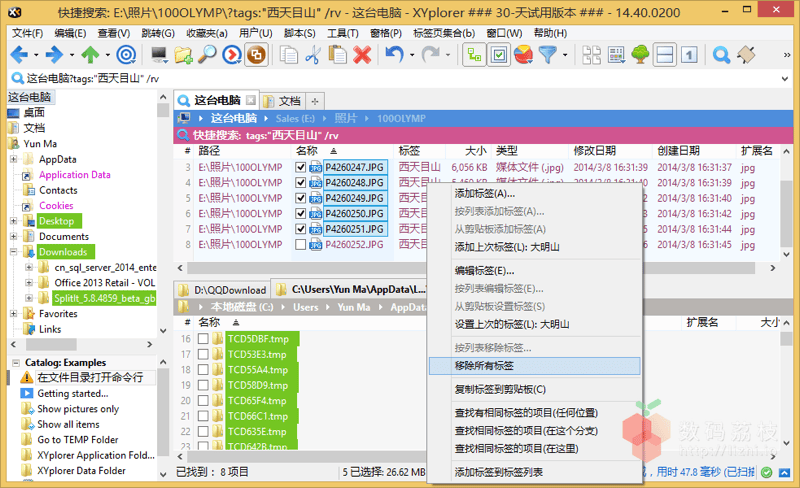This screenshot has width=800, height=488.
Task: Expand the Favorites tree node
Action: (14, 313)
